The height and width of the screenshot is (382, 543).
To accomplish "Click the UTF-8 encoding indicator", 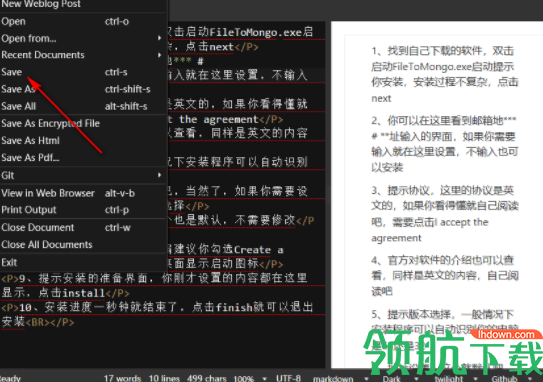I will pyautogui.click(x=288, y=378).
